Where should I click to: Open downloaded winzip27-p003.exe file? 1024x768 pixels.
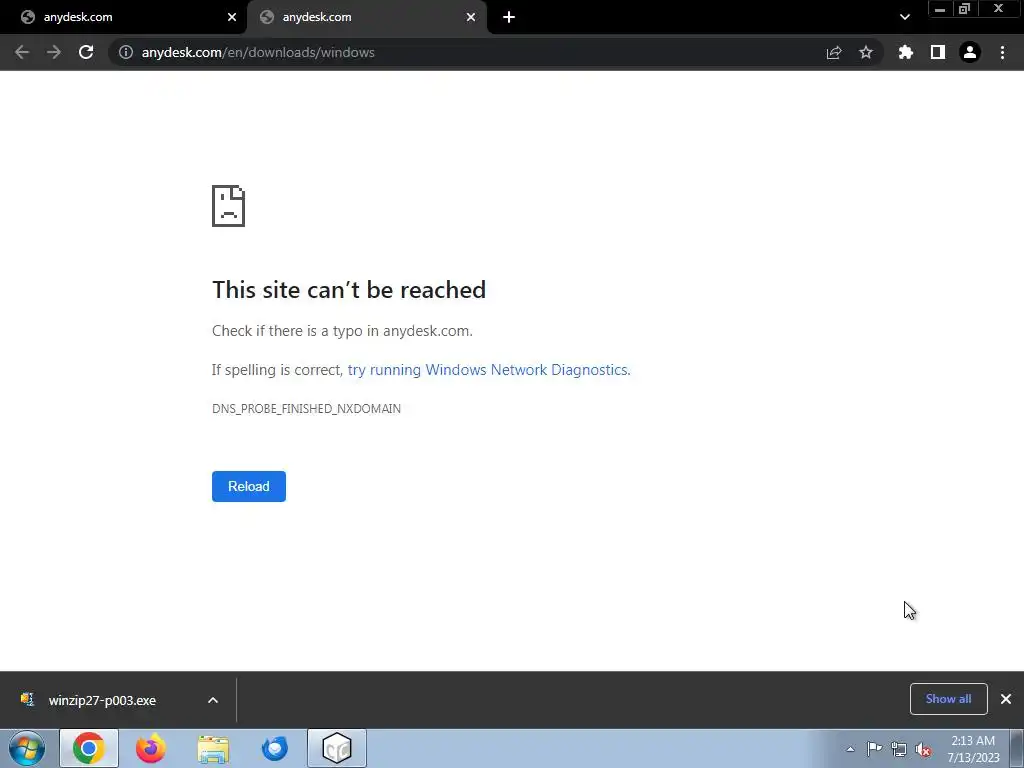102,700
